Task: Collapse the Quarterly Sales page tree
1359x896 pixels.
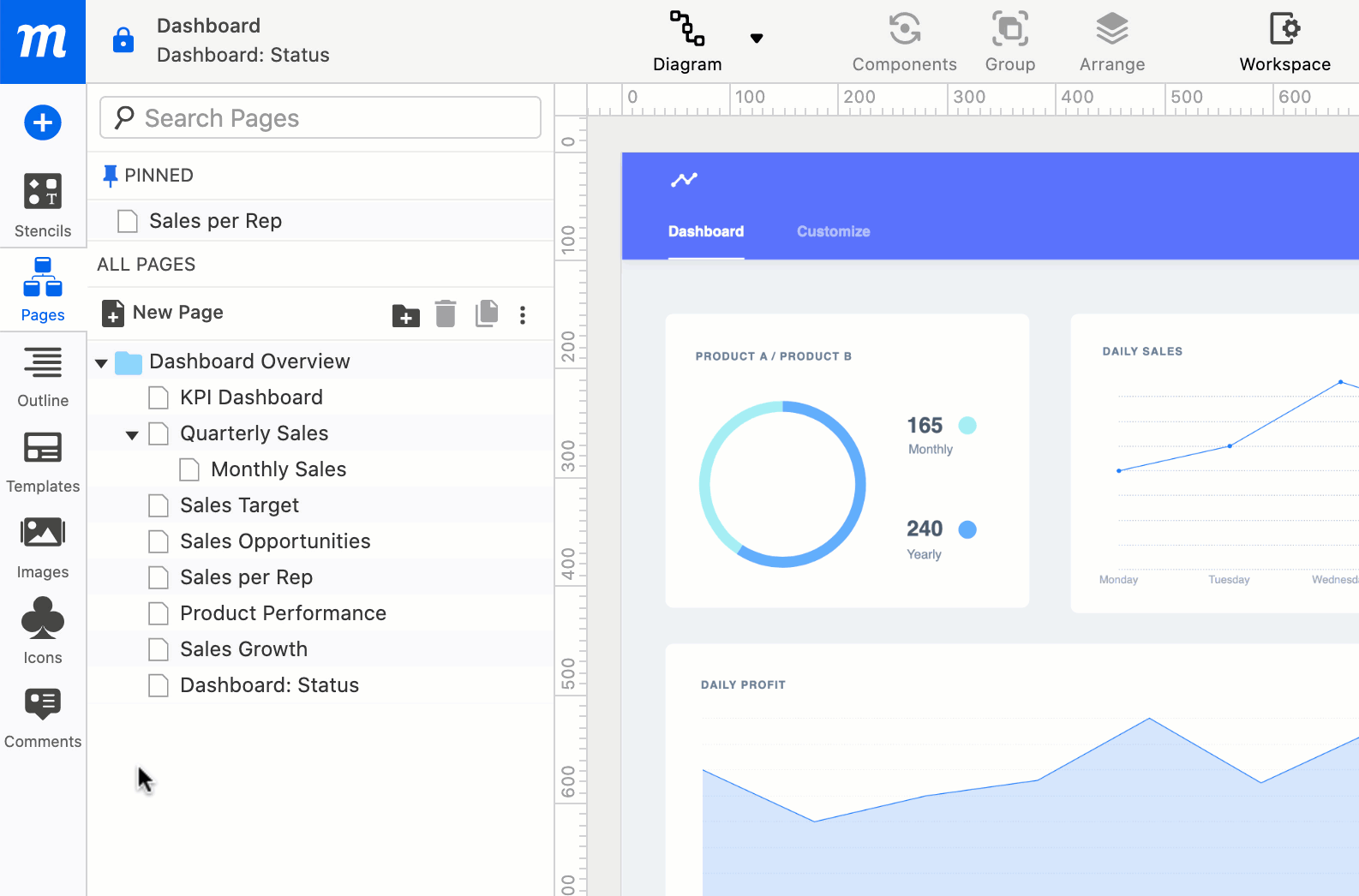Action: tap(132, 435)
